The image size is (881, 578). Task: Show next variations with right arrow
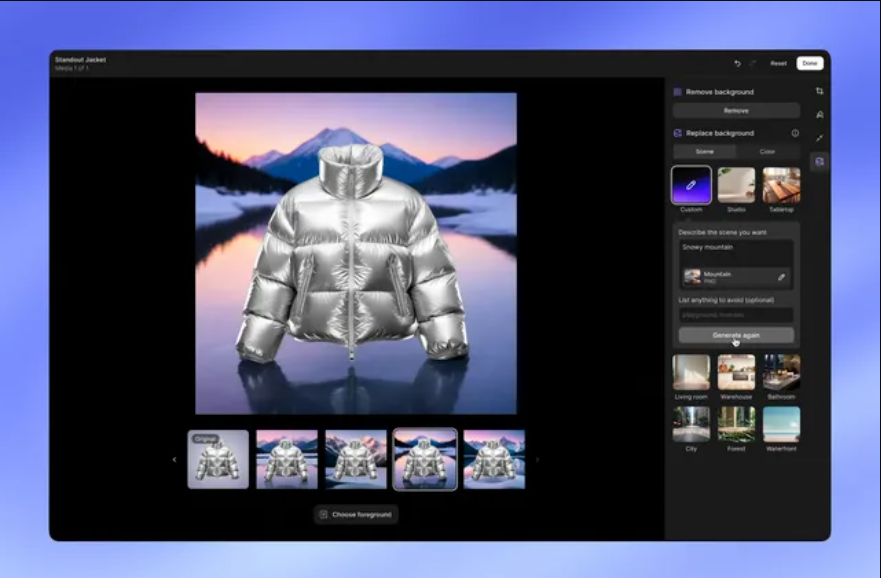click(537, 459)
